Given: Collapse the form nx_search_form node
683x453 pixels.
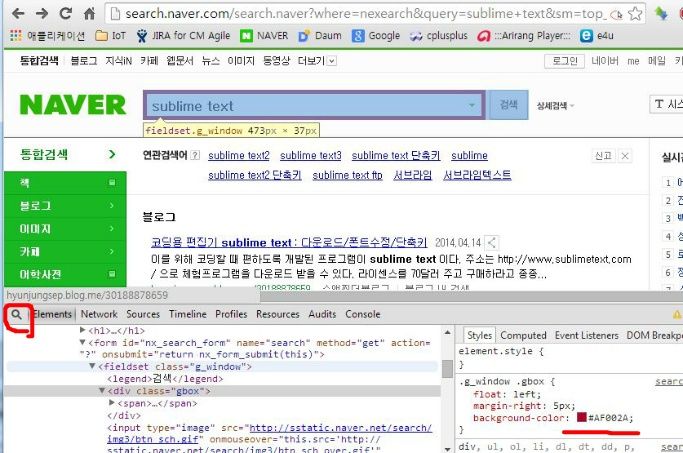Looking at the screenshot, I should pyautogui.click(x=83, y=342).
